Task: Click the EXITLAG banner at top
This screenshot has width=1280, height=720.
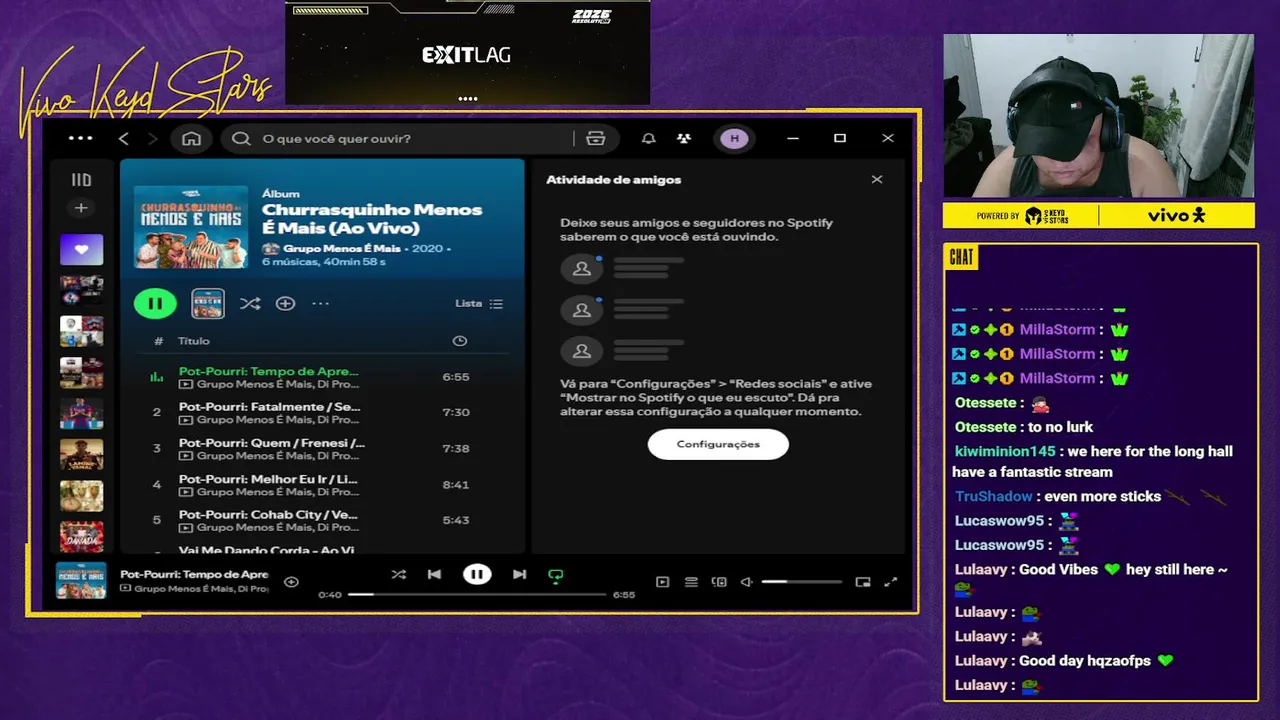Action: coord(467,54)
